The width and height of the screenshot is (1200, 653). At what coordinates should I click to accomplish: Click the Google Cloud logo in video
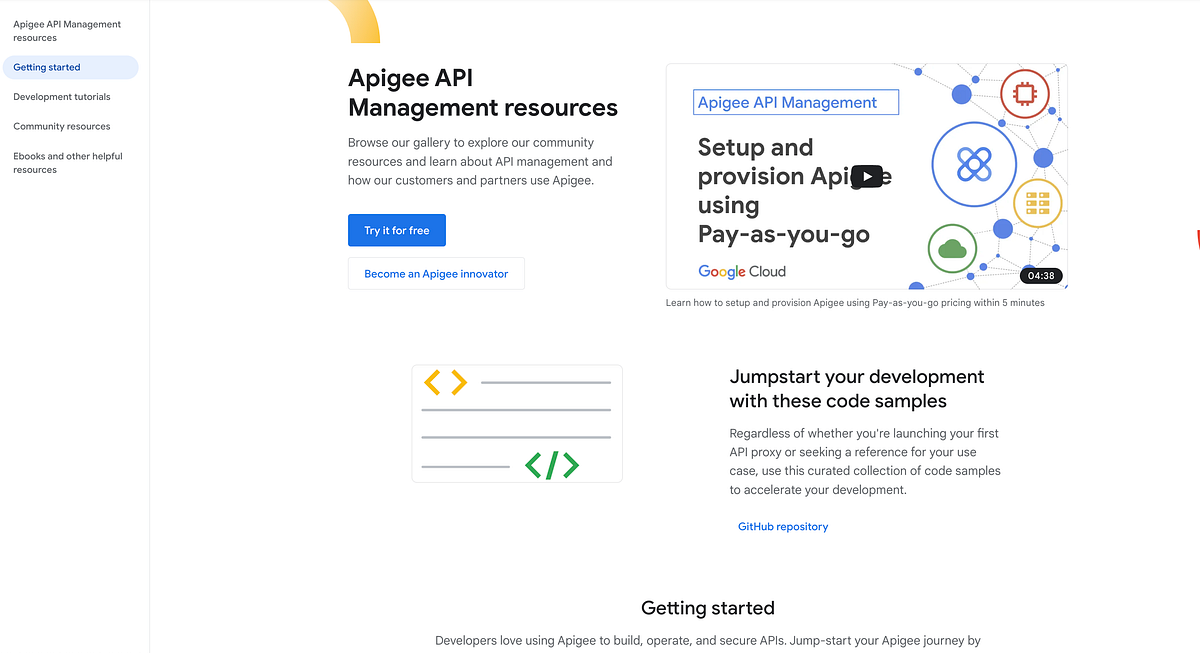click(742, 271)
